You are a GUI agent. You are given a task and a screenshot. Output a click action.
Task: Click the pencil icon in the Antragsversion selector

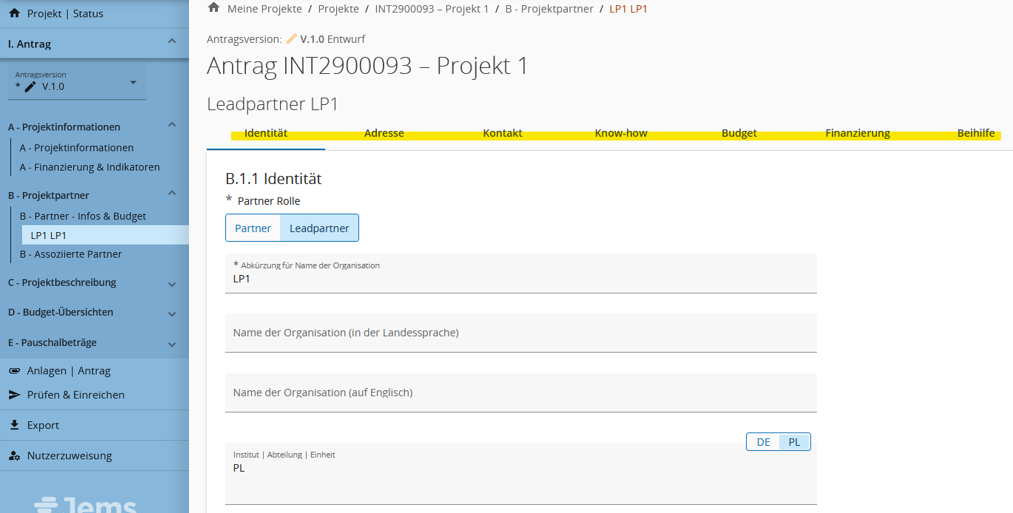coord(30,87)
